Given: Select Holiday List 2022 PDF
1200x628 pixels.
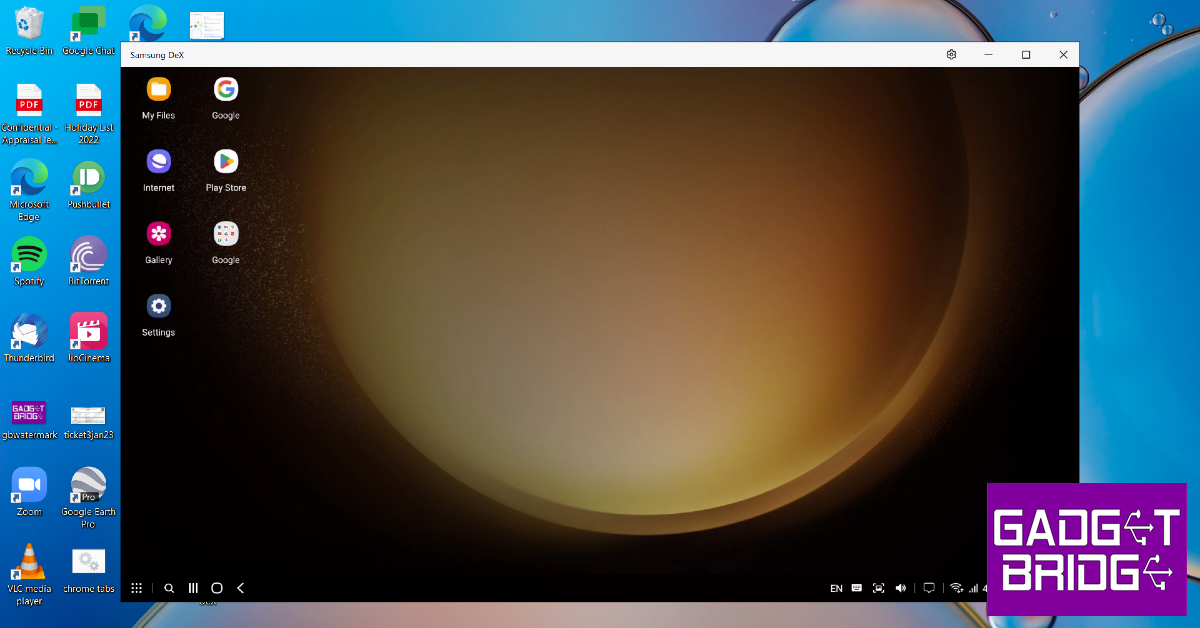Looking at the screenshot, I should 89,114.
